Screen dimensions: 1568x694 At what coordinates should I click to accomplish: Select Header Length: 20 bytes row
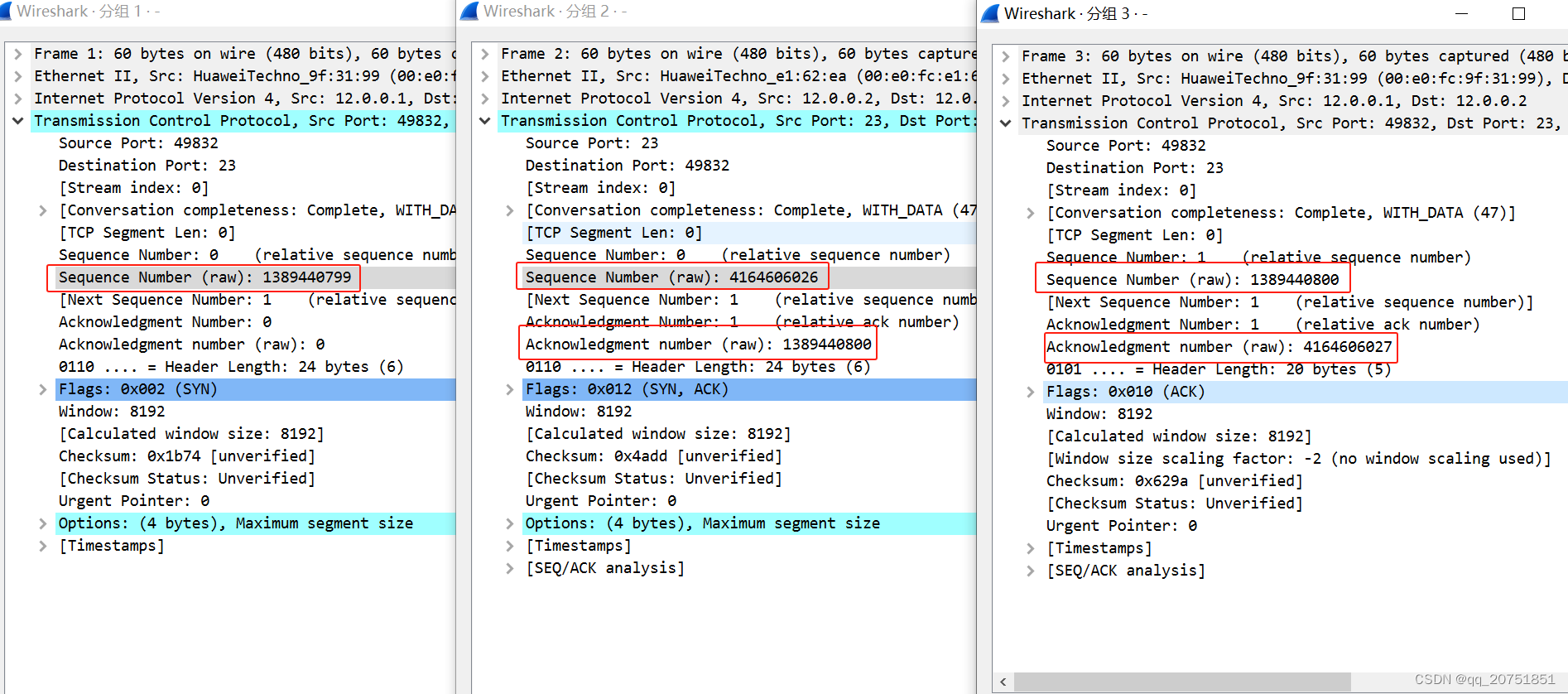1219,369
